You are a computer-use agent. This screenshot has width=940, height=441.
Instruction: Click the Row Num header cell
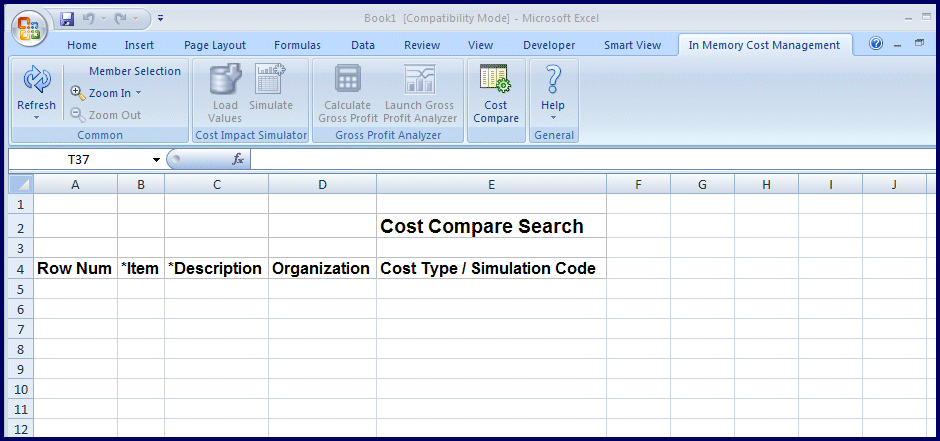point(76,268)
